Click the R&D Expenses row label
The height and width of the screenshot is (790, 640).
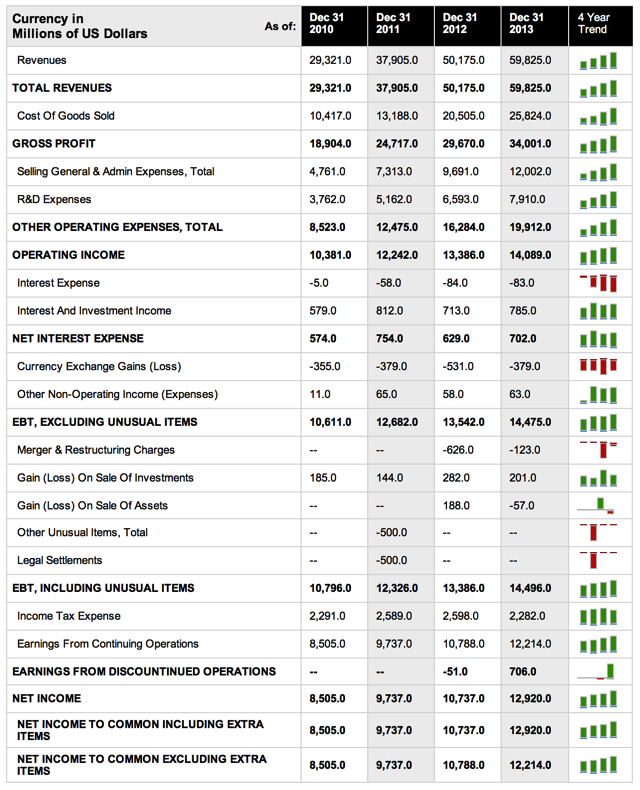tap(54, 200)
